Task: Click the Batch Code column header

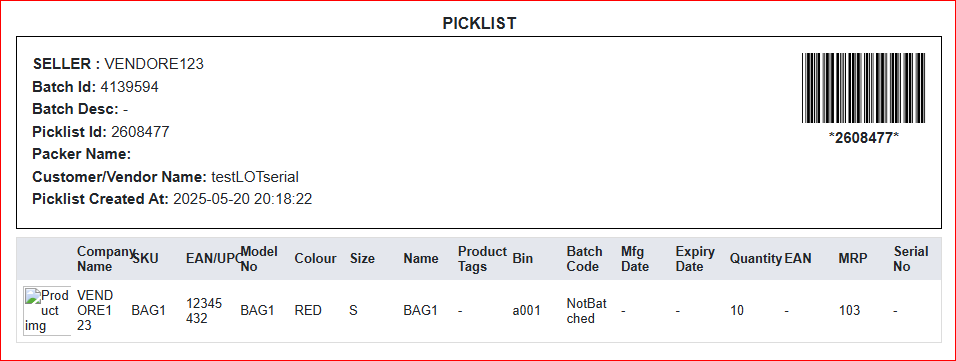Action: (584, 259)
